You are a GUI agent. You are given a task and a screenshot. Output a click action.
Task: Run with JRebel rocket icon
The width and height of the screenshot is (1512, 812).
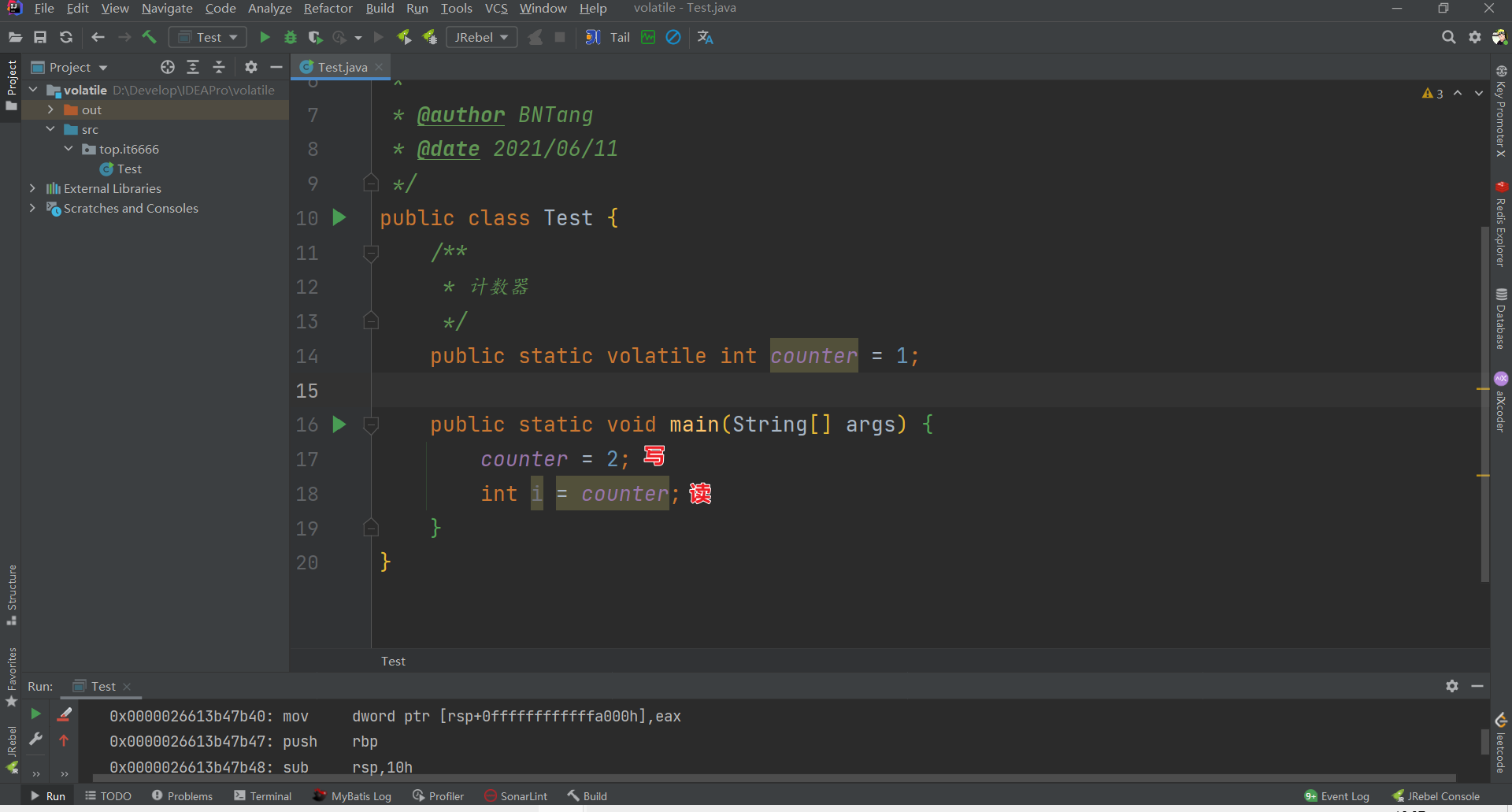click(x=404, y=37)
